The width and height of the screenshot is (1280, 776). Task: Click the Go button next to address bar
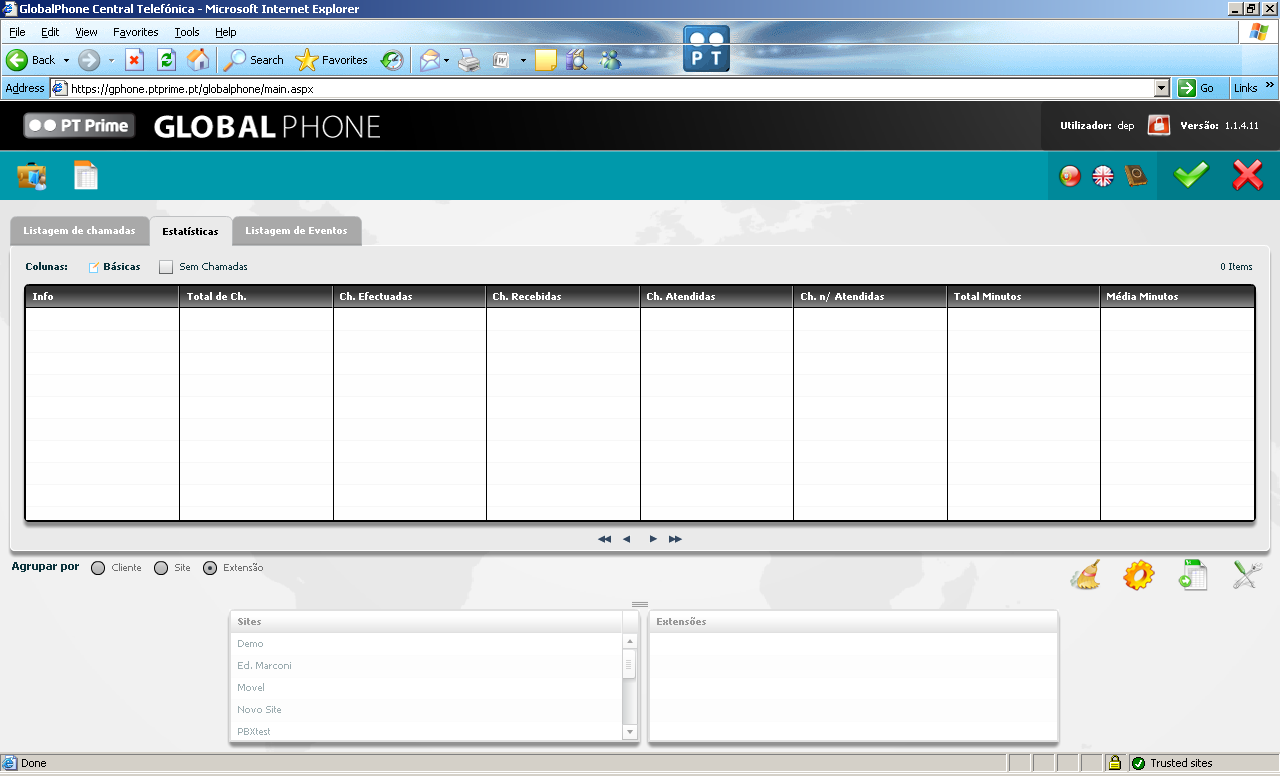pos(1198,88)
